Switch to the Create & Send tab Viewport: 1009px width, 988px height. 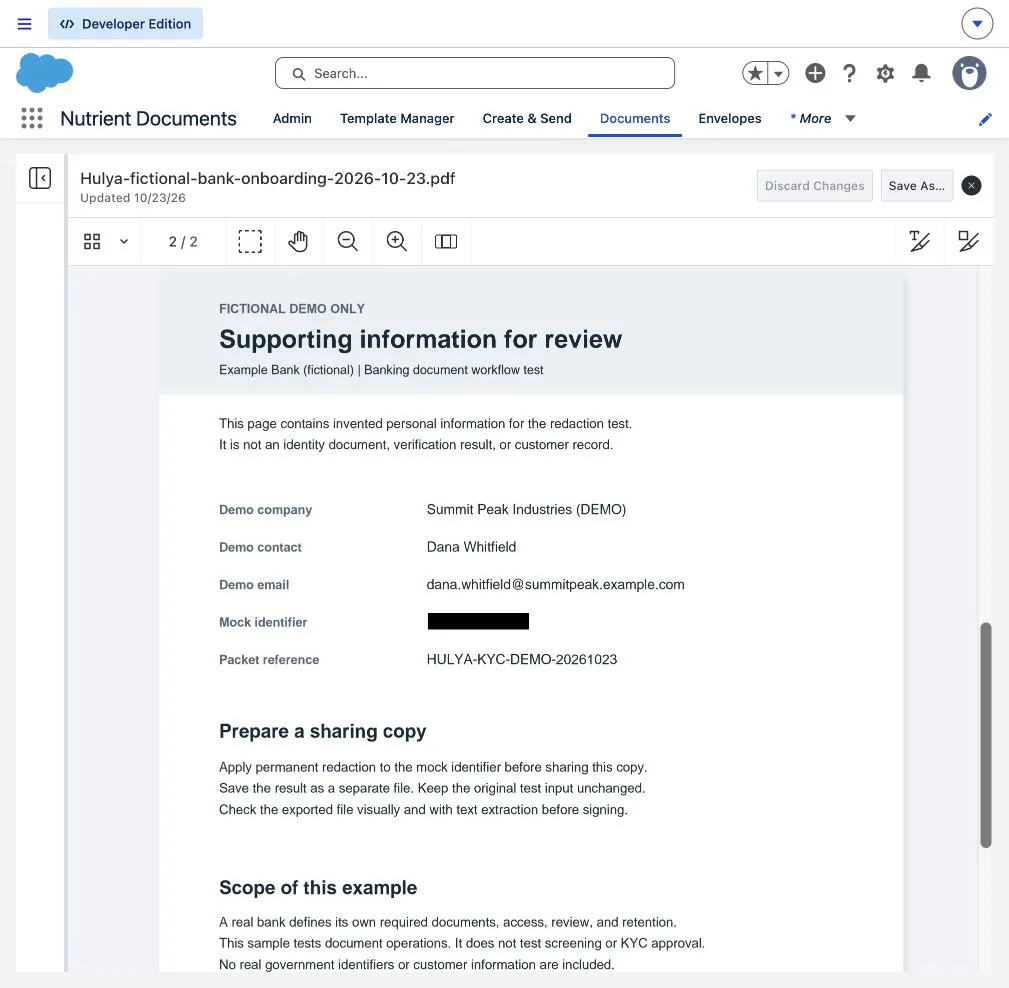(x=527, y=118)
